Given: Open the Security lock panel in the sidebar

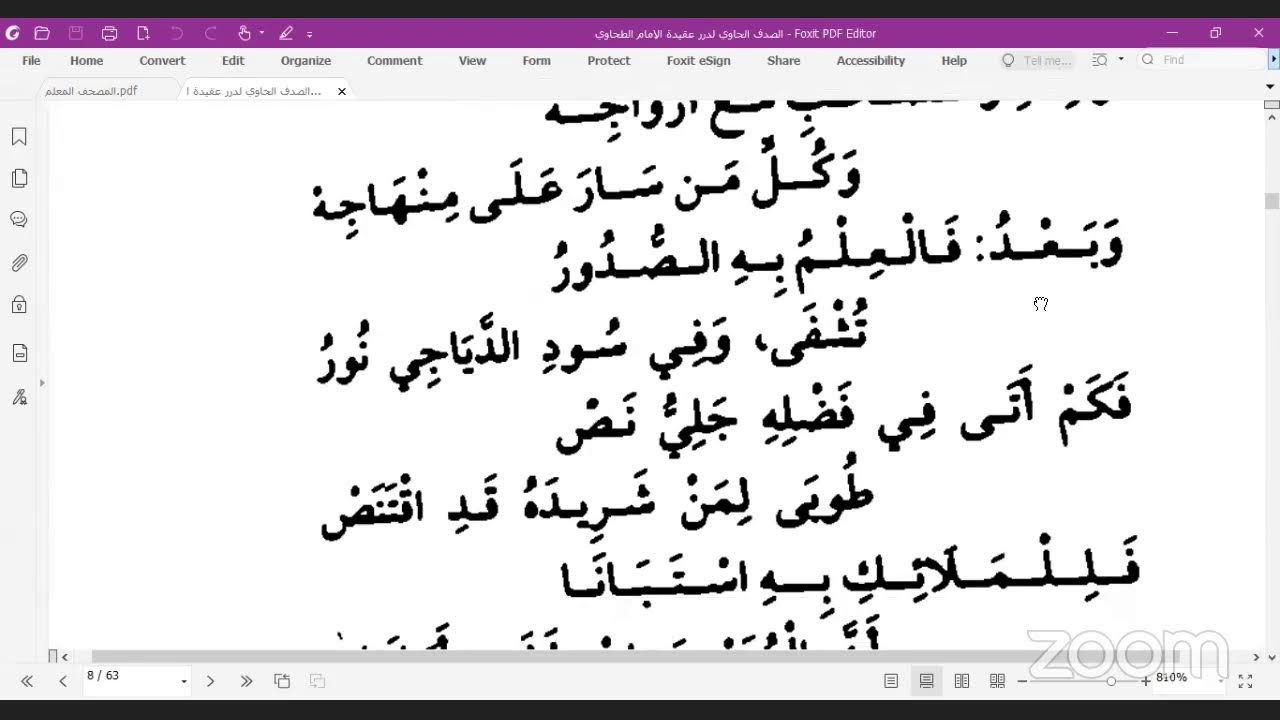Looking at the screenshot, I should (x=19, y=304).
